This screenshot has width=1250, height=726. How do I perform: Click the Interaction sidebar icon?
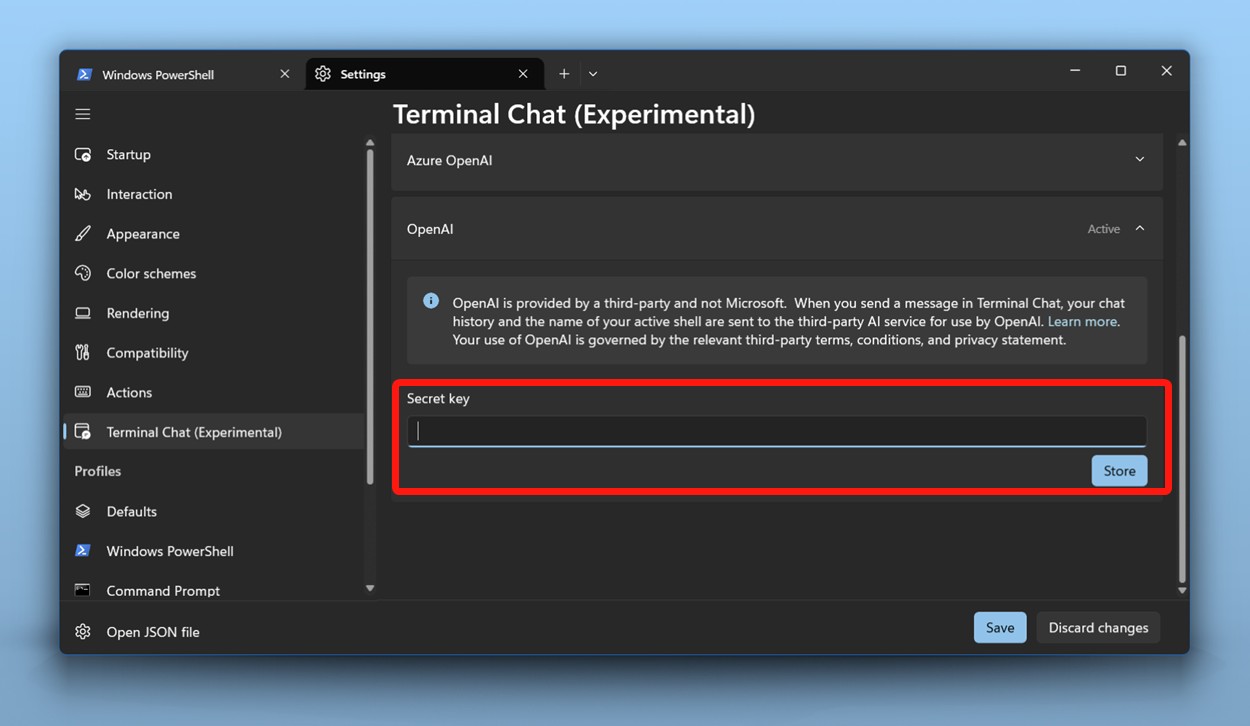click(83, 194)
